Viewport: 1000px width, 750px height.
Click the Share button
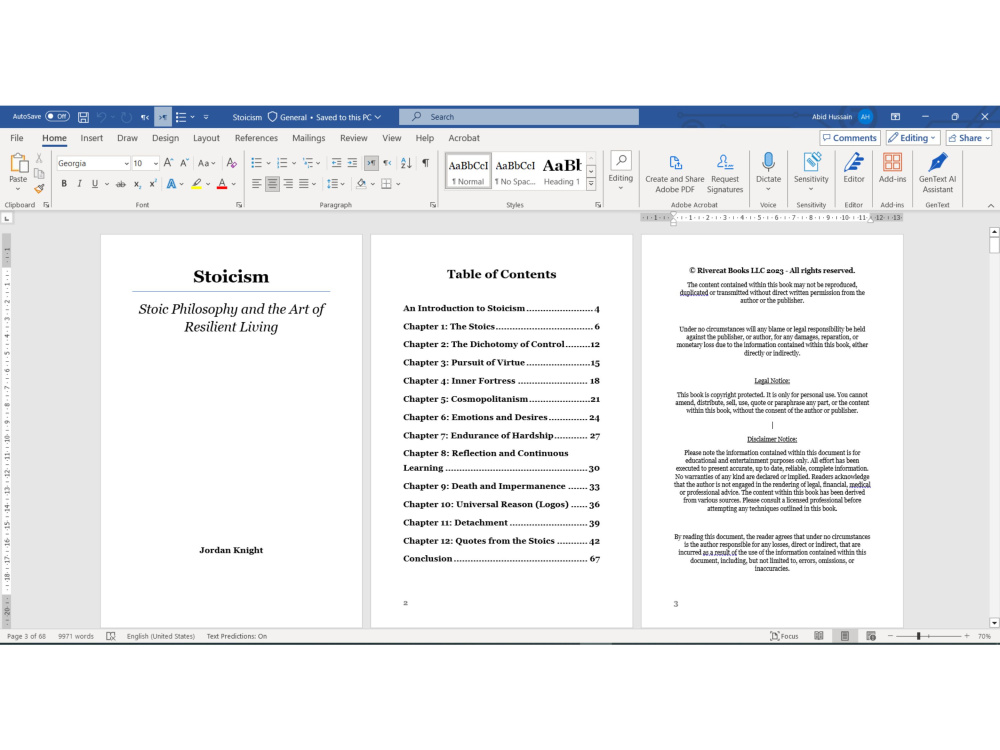tap(969, 138)
